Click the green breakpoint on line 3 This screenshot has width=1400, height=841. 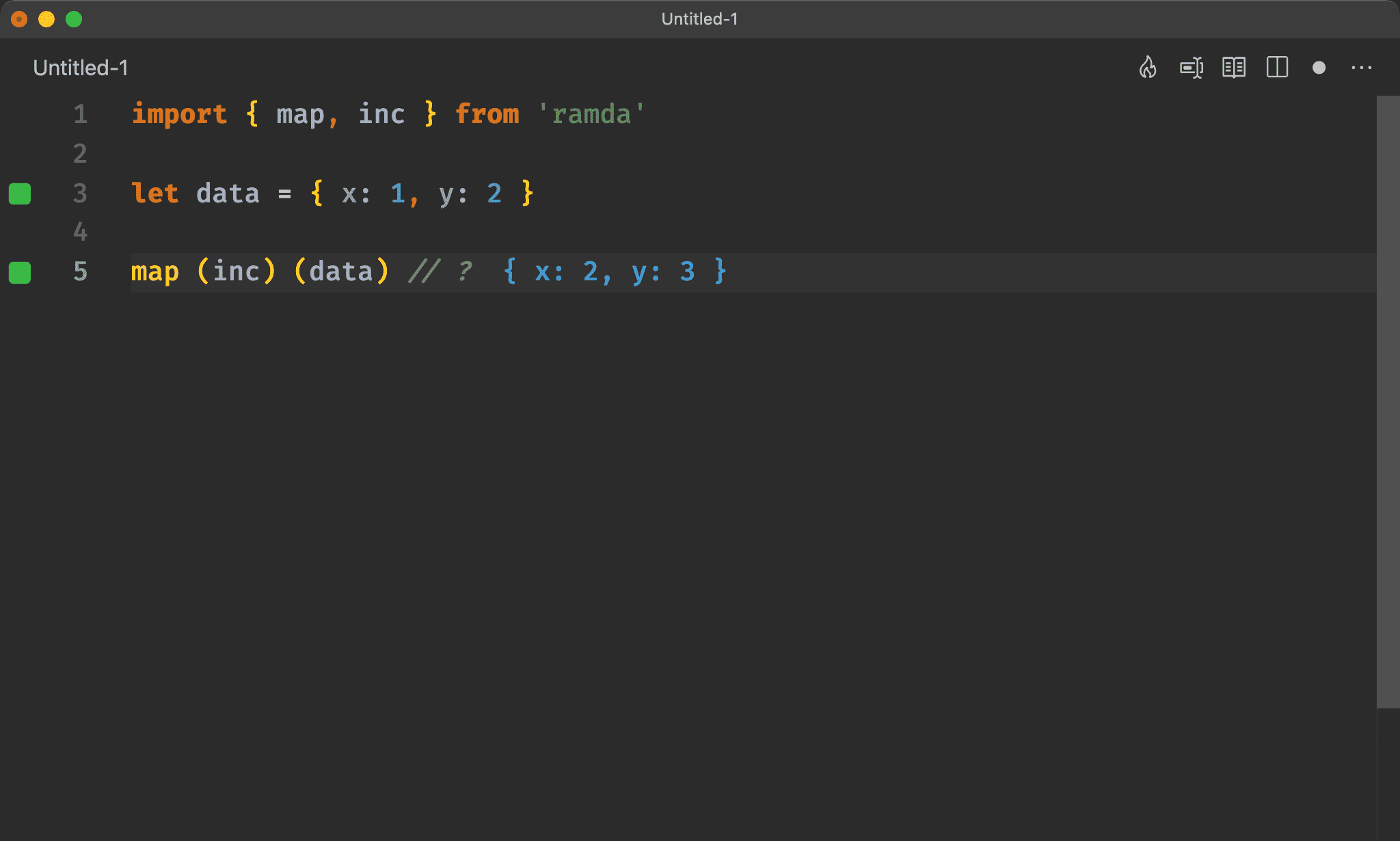21,194
